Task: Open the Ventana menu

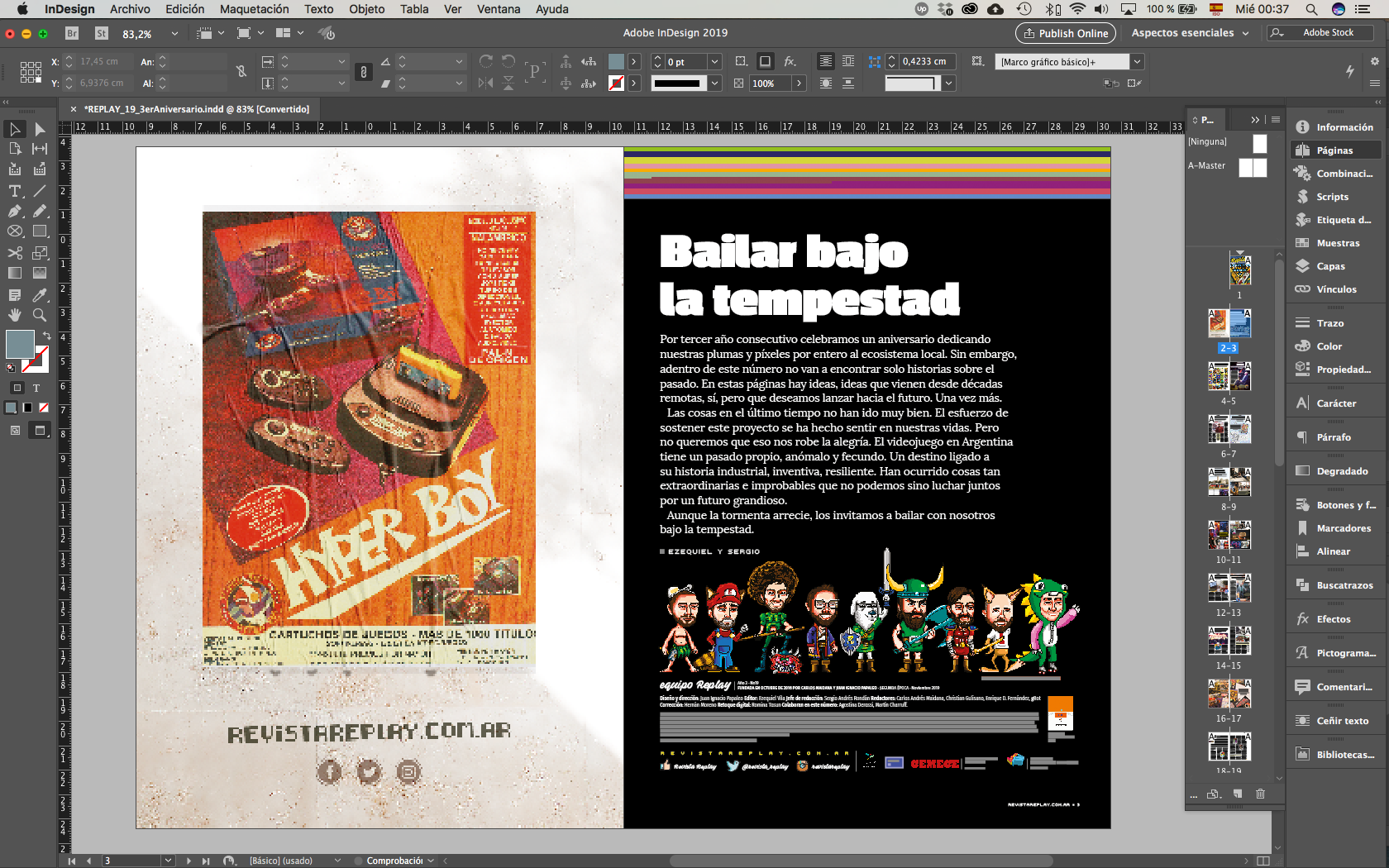Action: [499, 9]
